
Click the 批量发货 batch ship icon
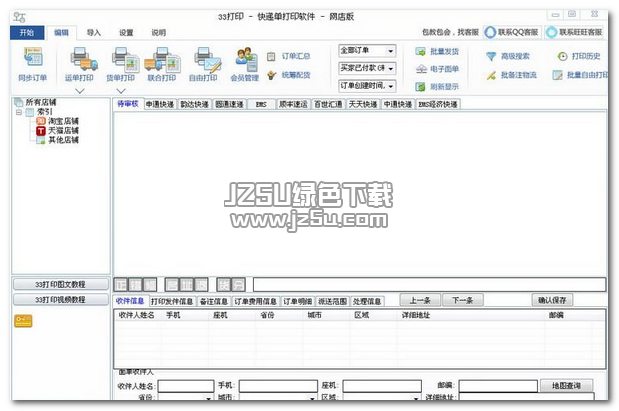point(420,51)
